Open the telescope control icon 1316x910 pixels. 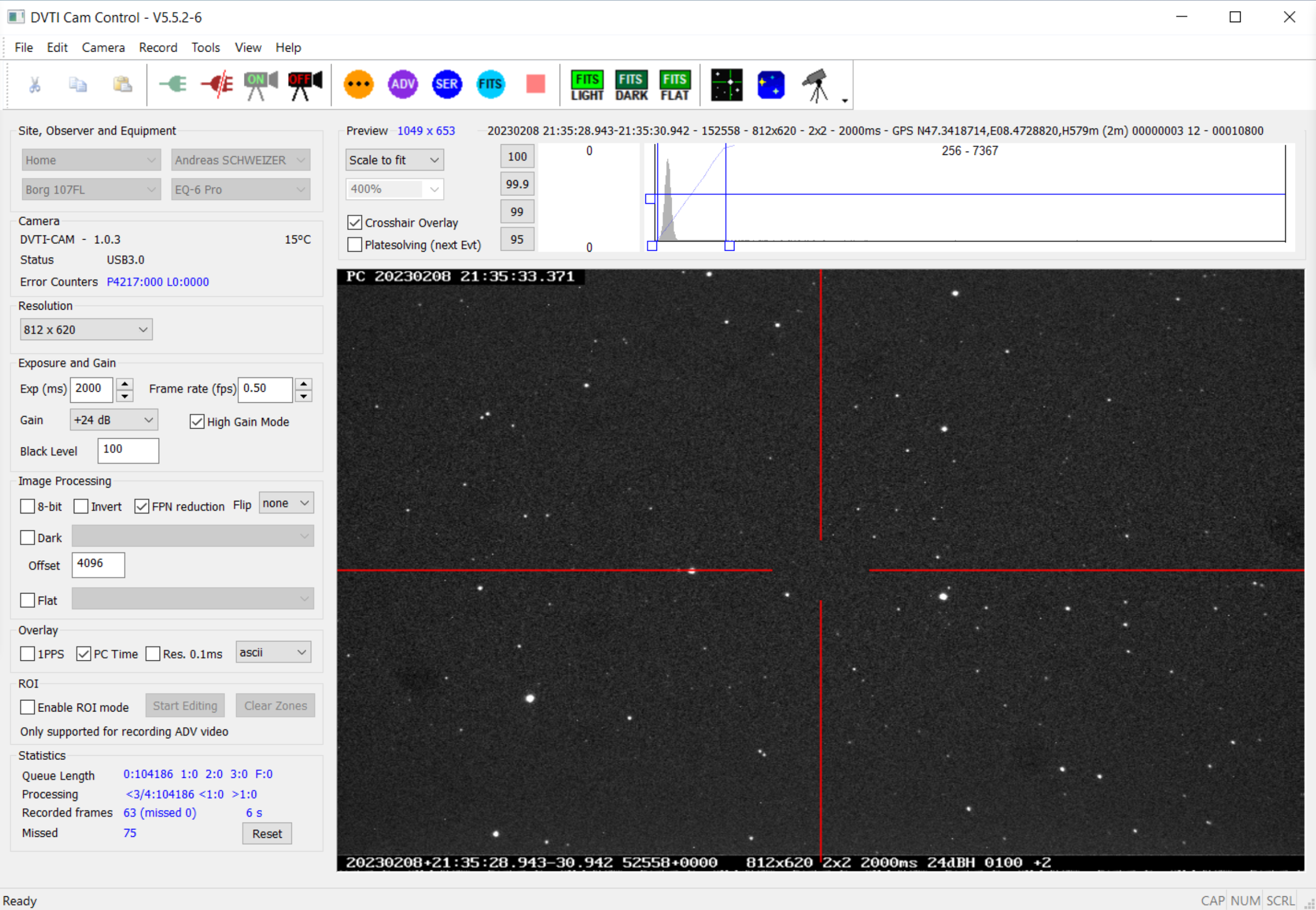point(816,85)
